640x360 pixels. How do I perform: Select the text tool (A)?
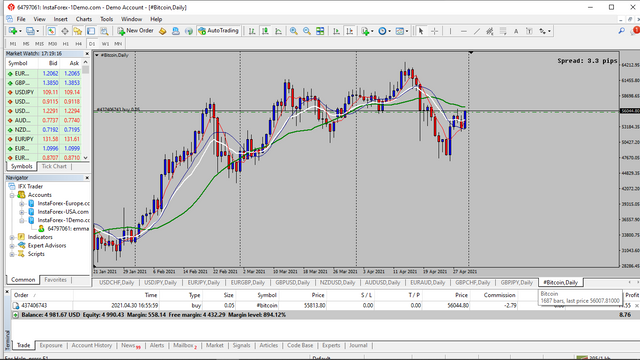tap(516, 31)
